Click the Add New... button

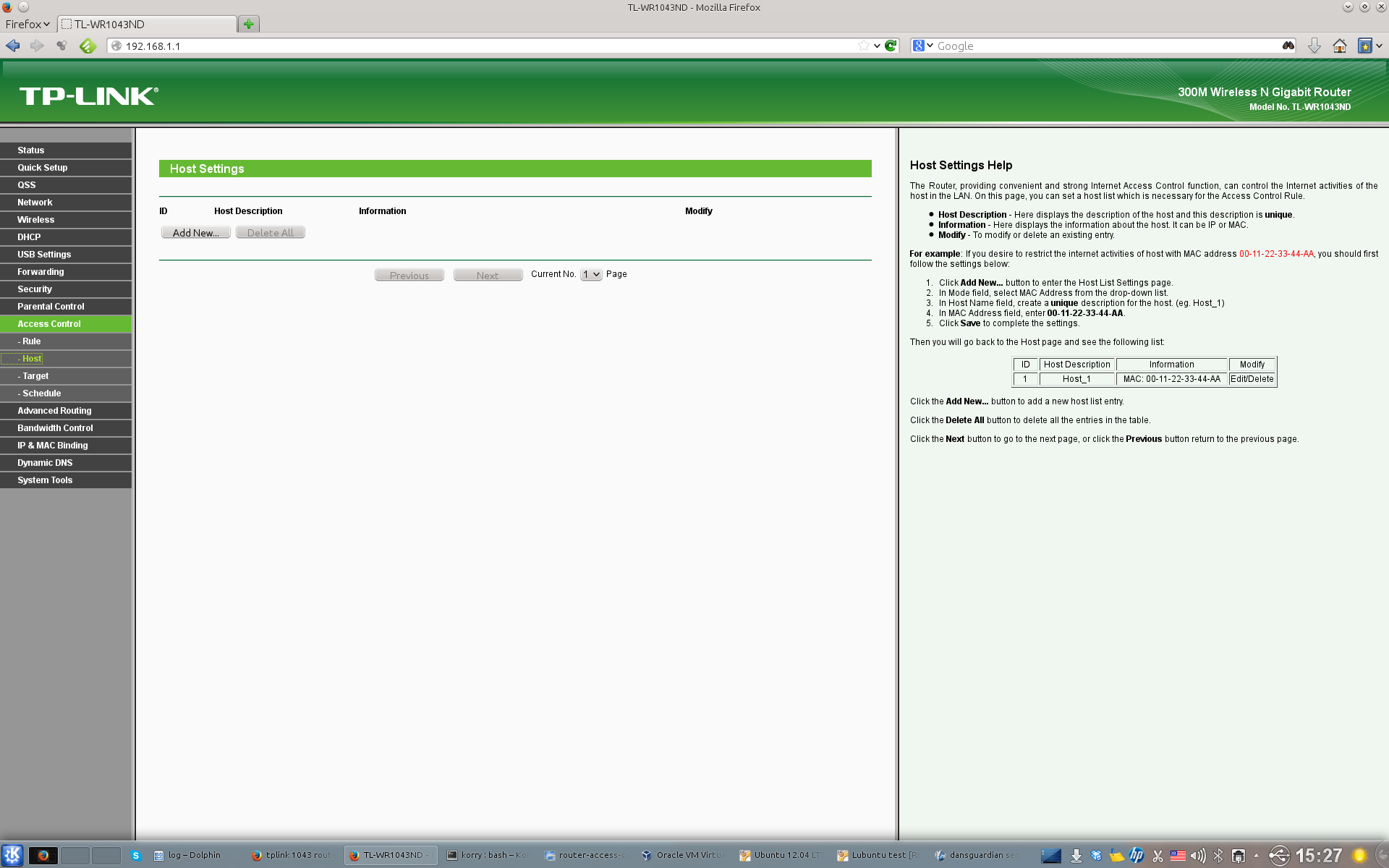pyautogui.click(x=195, y=233)
